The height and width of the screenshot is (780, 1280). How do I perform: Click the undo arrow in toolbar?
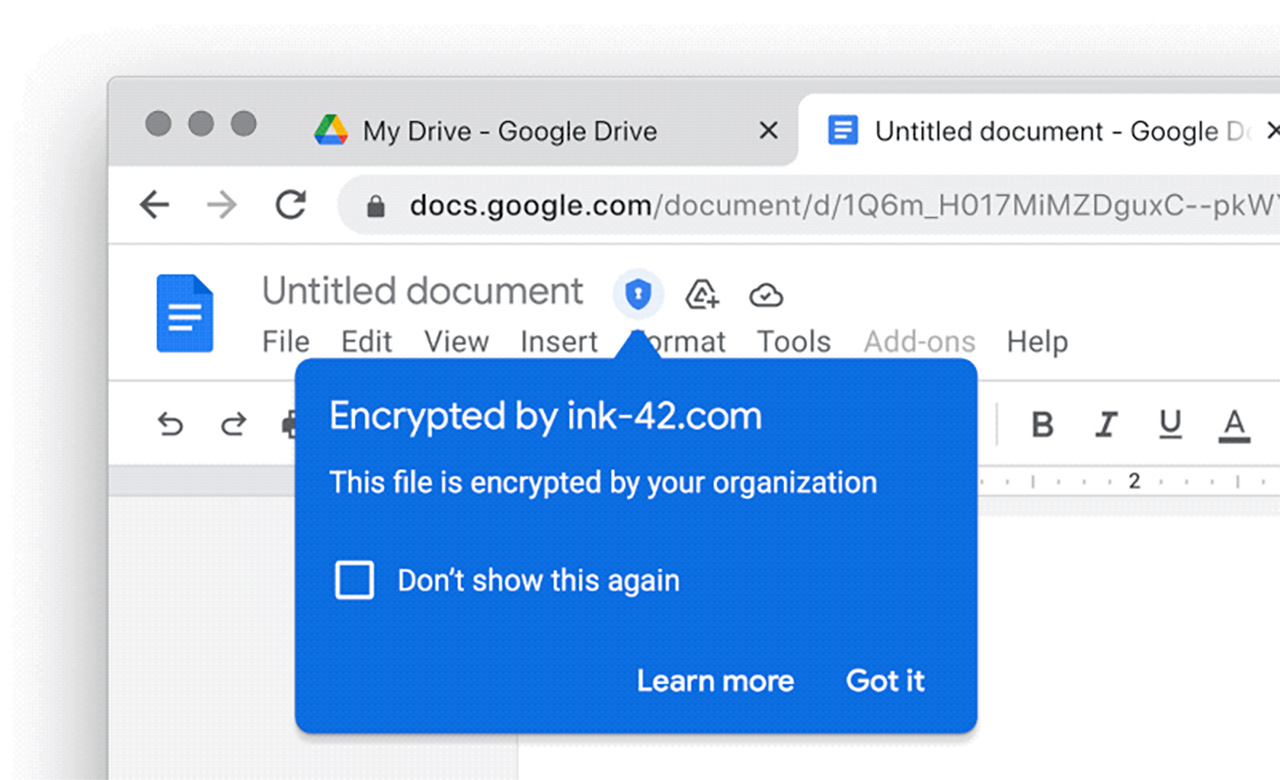click(x=171, y=425)
